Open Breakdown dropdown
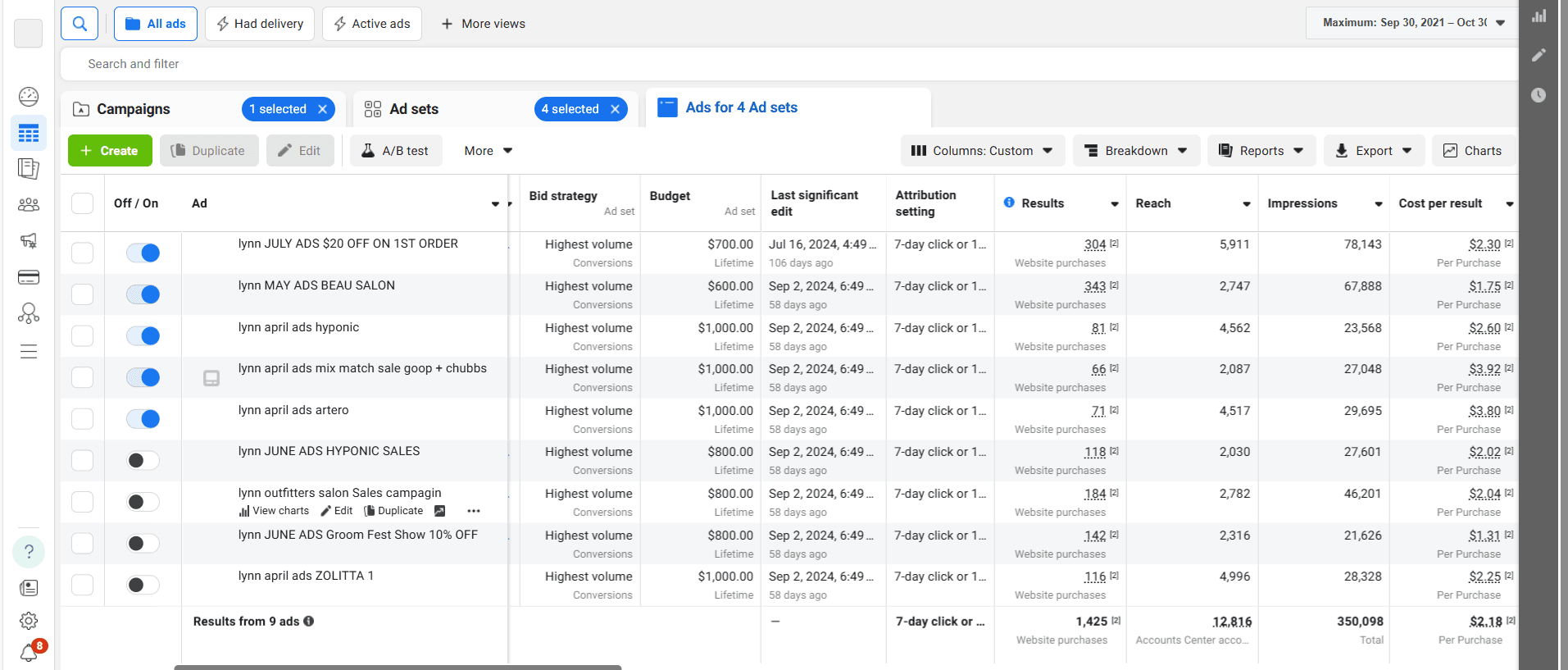Viewport: 1568px width, 670px height. pos(1136,151)
